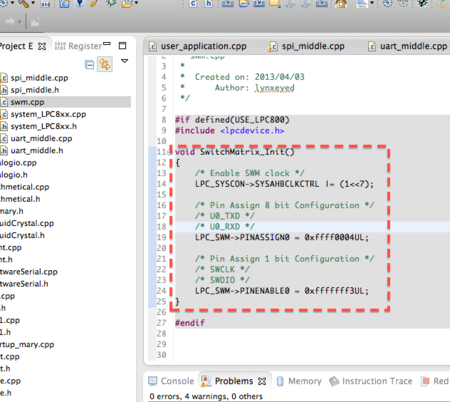Select the Problems tab
Screen dimensions: 450x402
234,381
